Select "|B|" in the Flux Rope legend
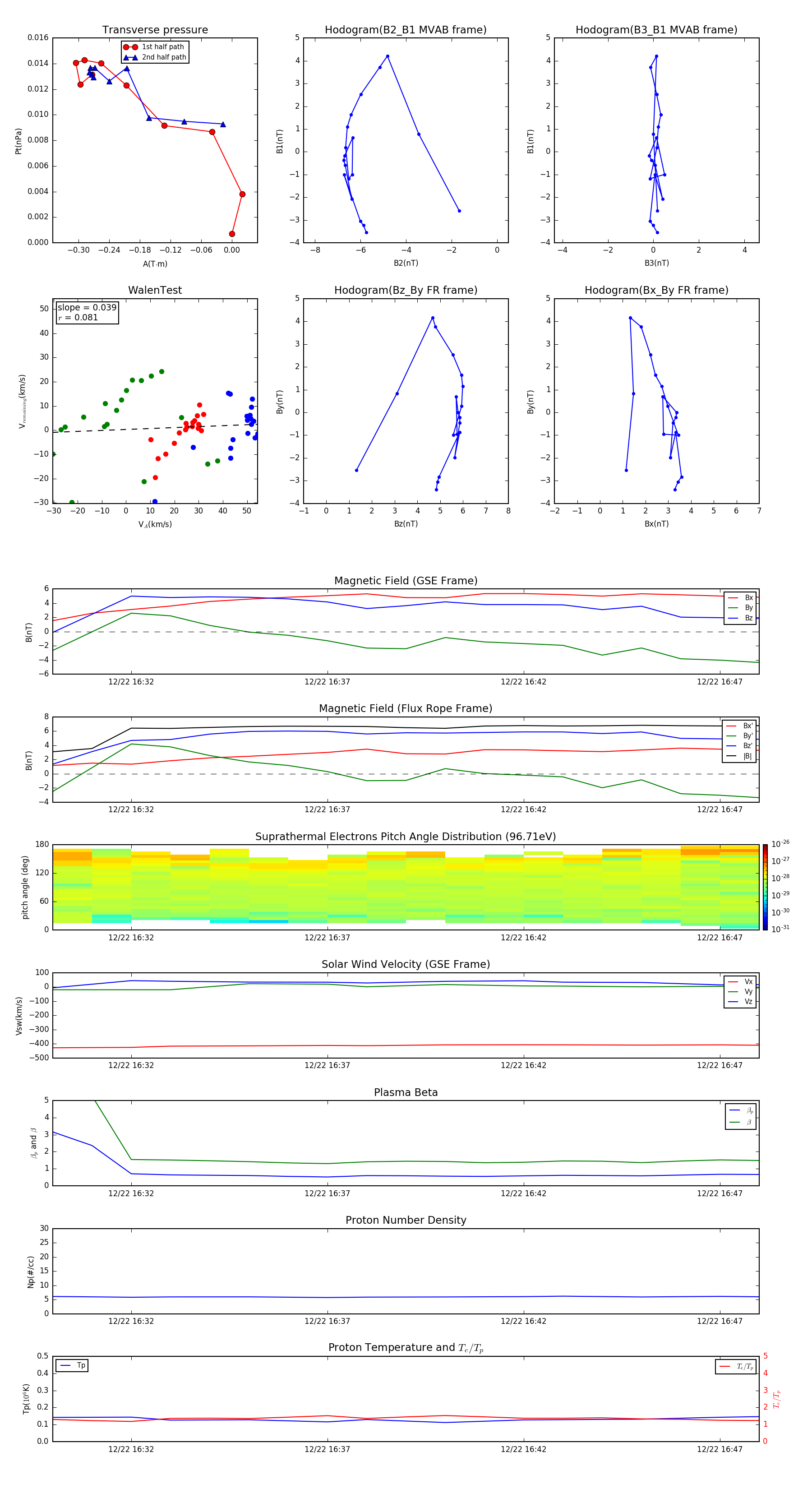The image size is (812, 1489). coord(740,756)
